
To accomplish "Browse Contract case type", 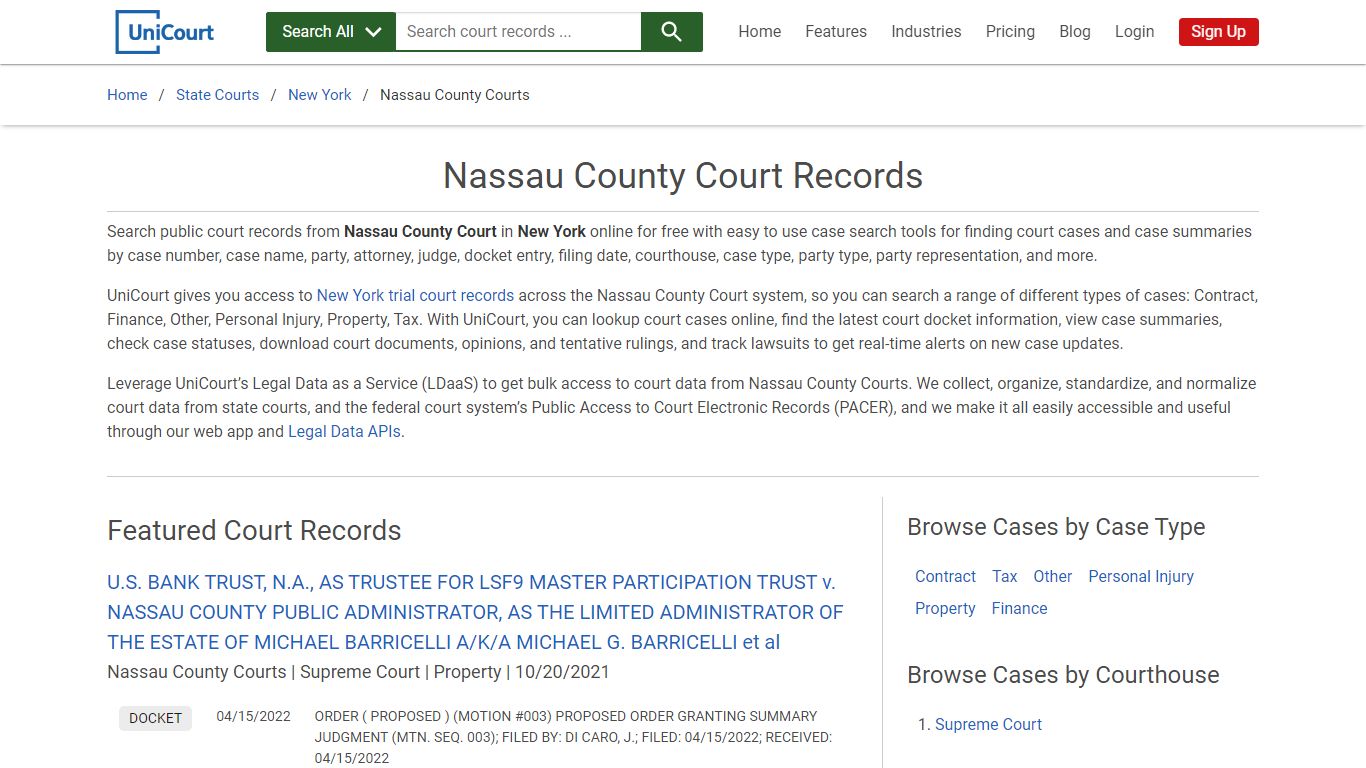I will (945, 577).
